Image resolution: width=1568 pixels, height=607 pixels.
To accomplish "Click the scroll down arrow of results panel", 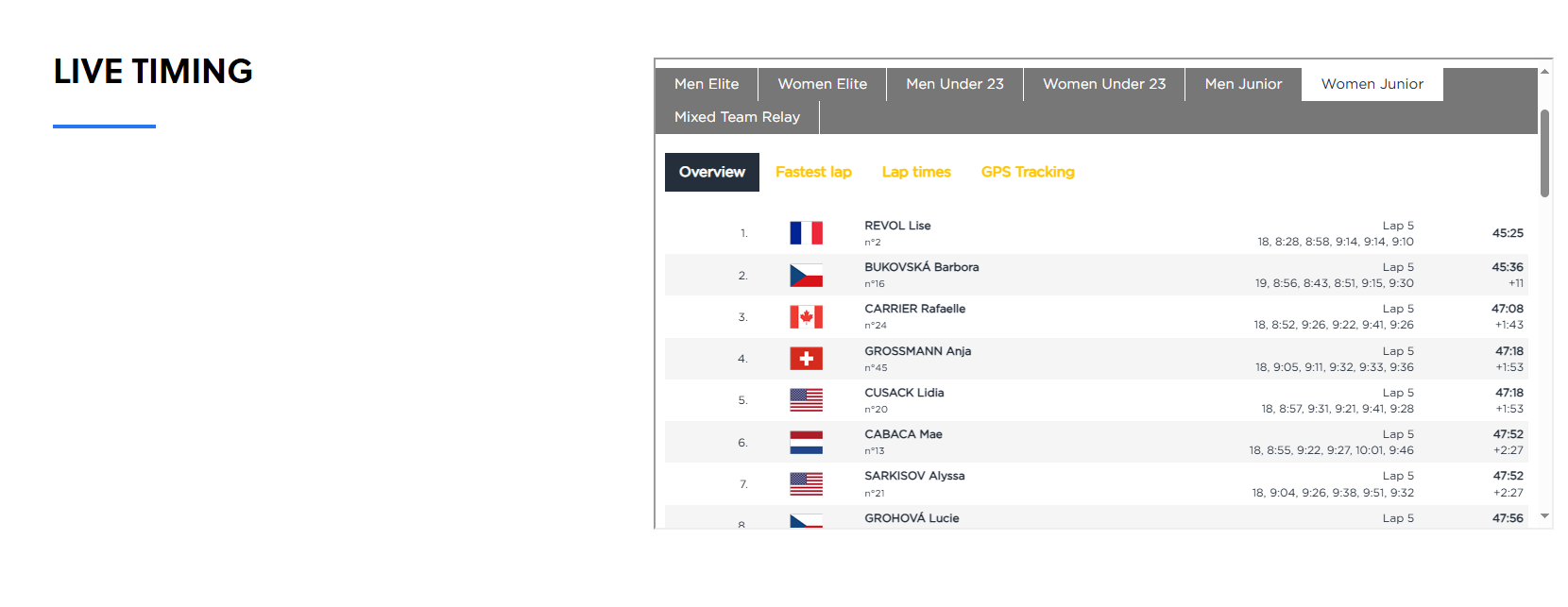I will coord(1545,516).
